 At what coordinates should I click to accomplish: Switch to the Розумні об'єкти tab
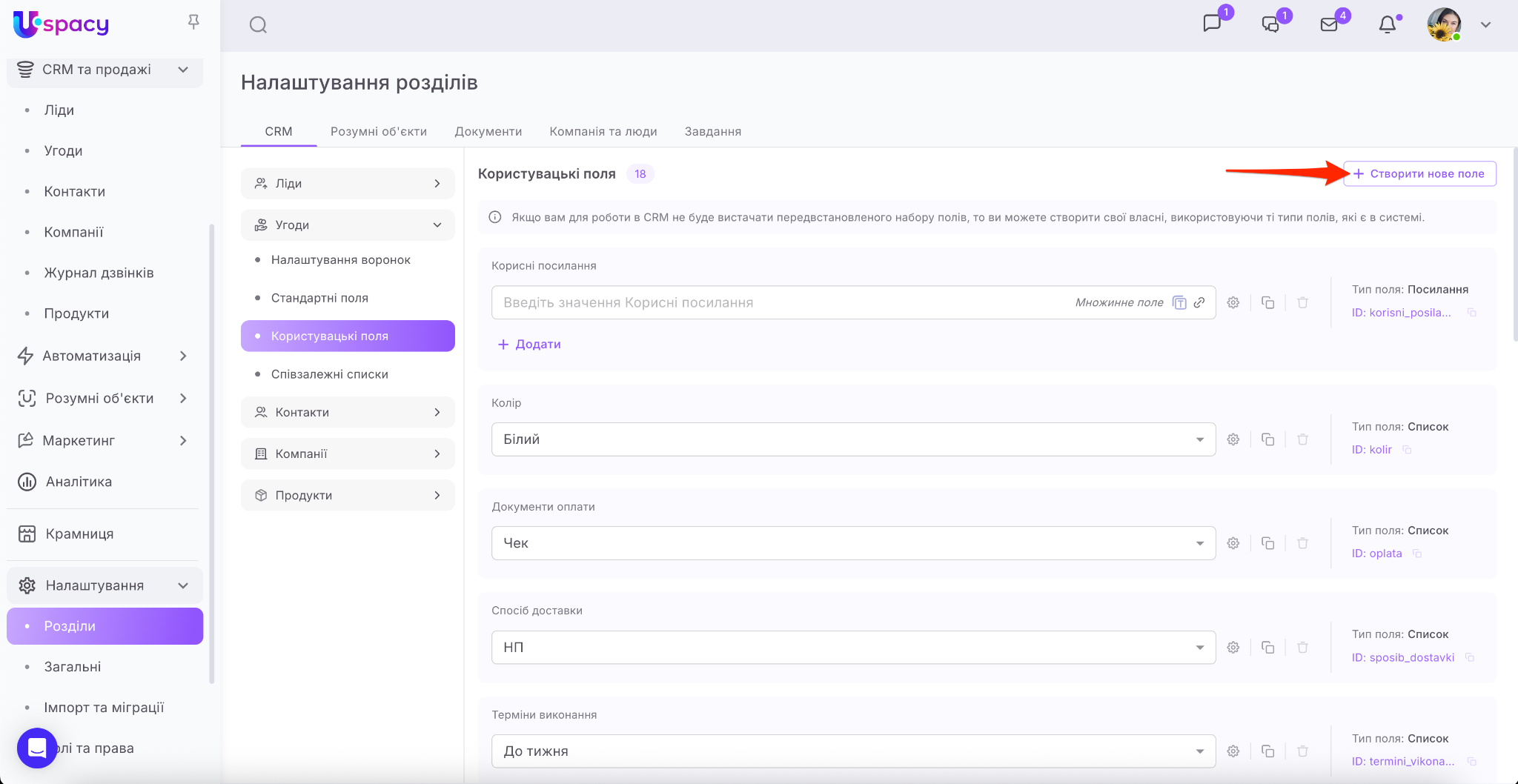pyautogui.click(x=378, y=131)
